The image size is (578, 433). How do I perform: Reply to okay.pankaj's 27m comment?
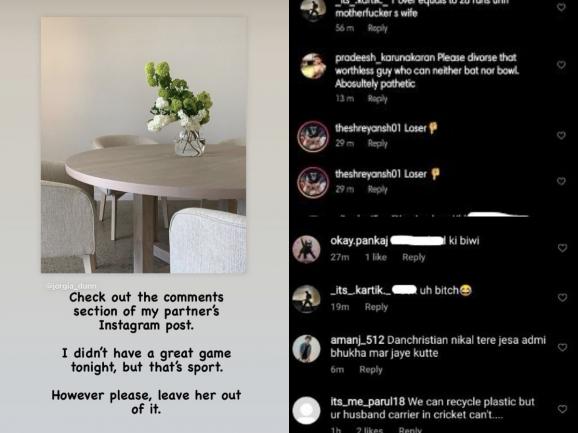414,257
